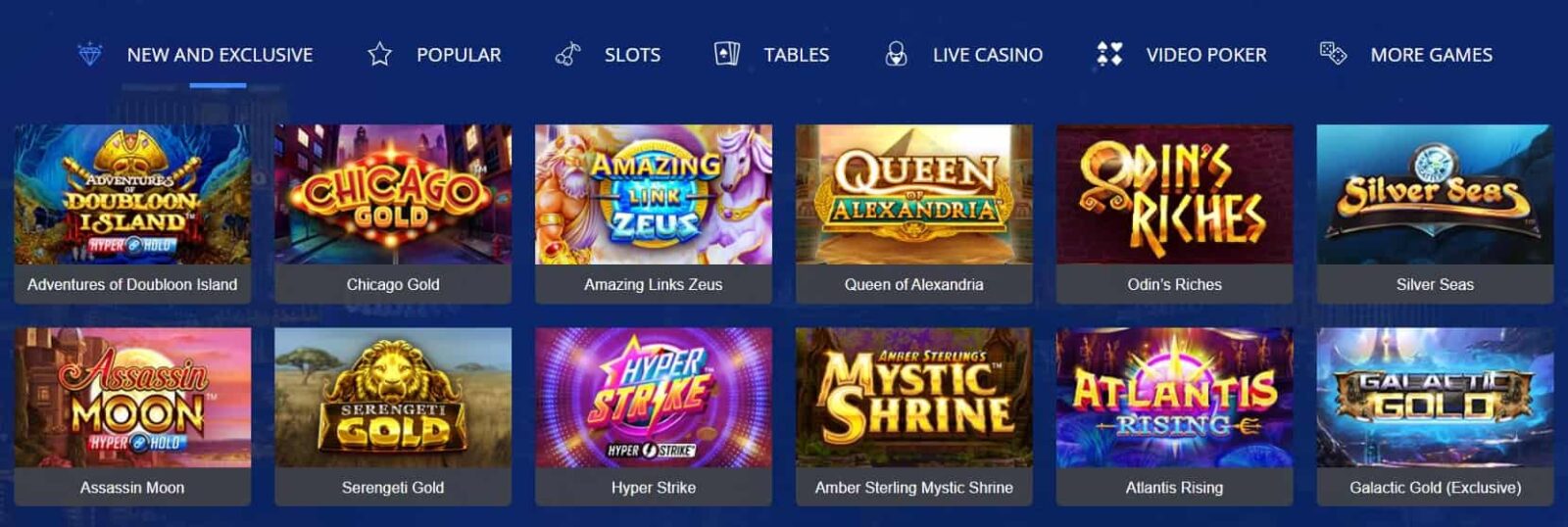The width and height of the screenshot is (1568, 527).
Task: Click the diamond icon beside New and Exclusive
Action: click(x=89, y=54)
